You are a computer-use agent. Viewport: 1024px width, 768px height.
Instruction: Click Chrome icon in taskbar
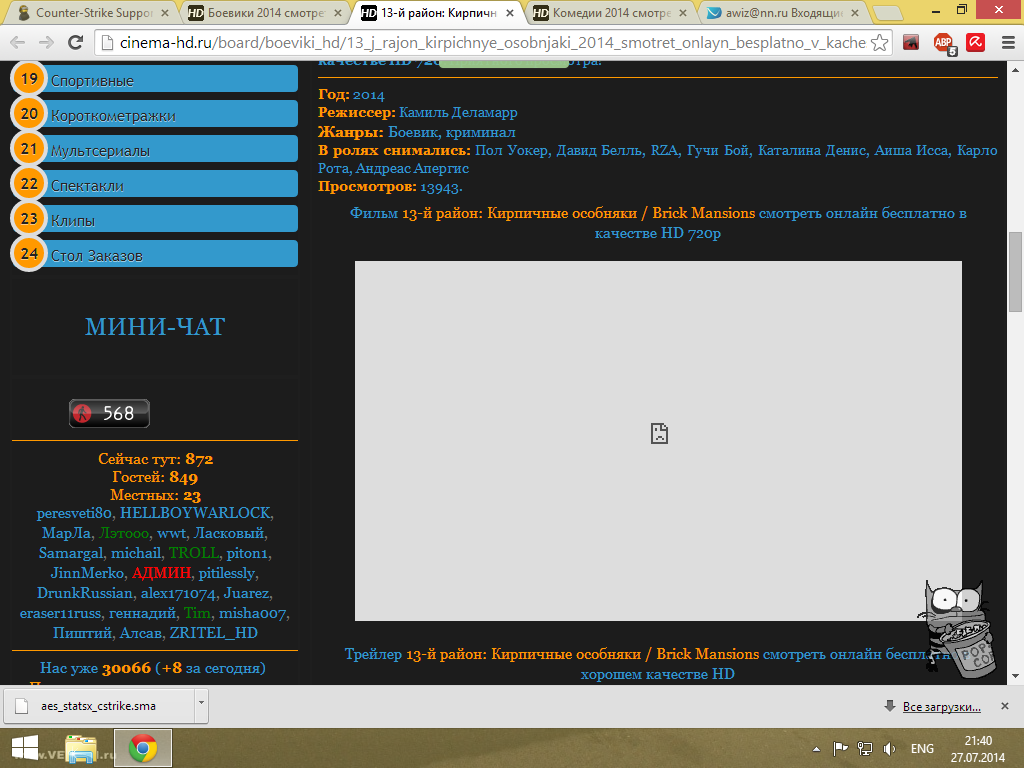point(143,748)
